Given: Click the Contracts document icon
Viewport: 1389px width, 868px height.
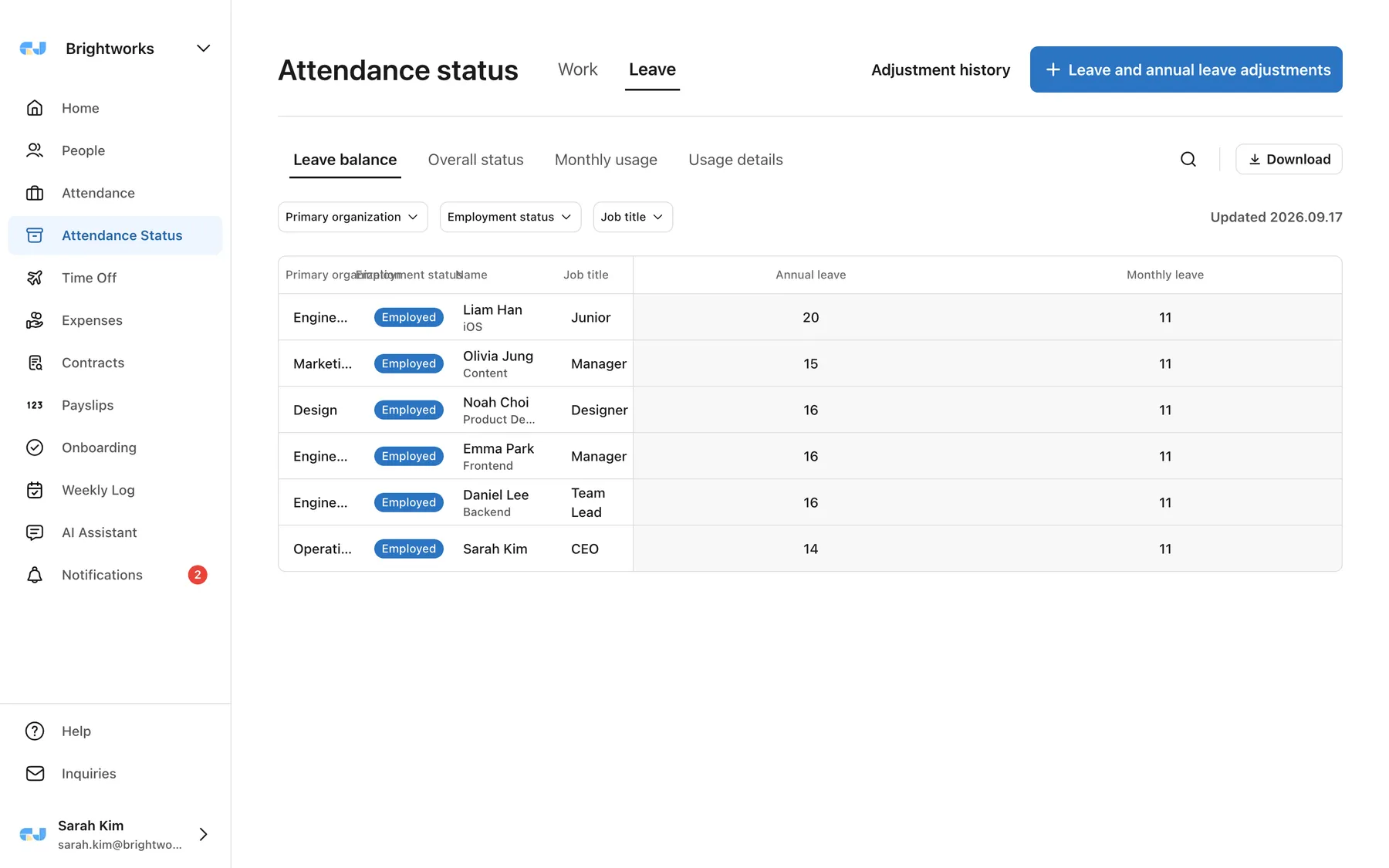Looking at the screenshot, I should [x=35, y=363].
